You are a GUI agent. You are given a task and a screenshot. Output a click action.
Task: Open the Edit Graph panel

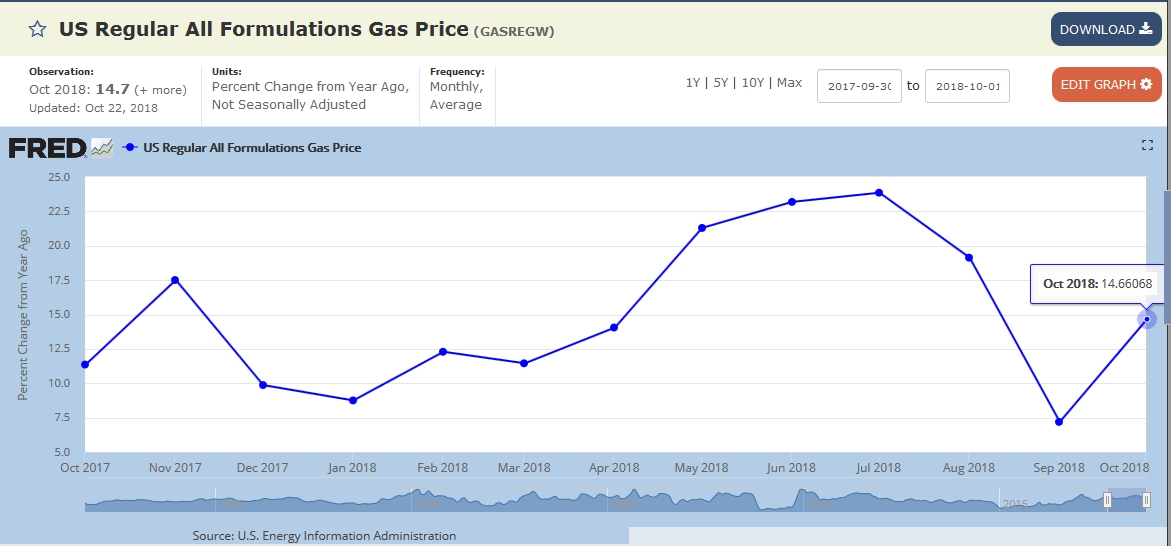pos(1106,84)
